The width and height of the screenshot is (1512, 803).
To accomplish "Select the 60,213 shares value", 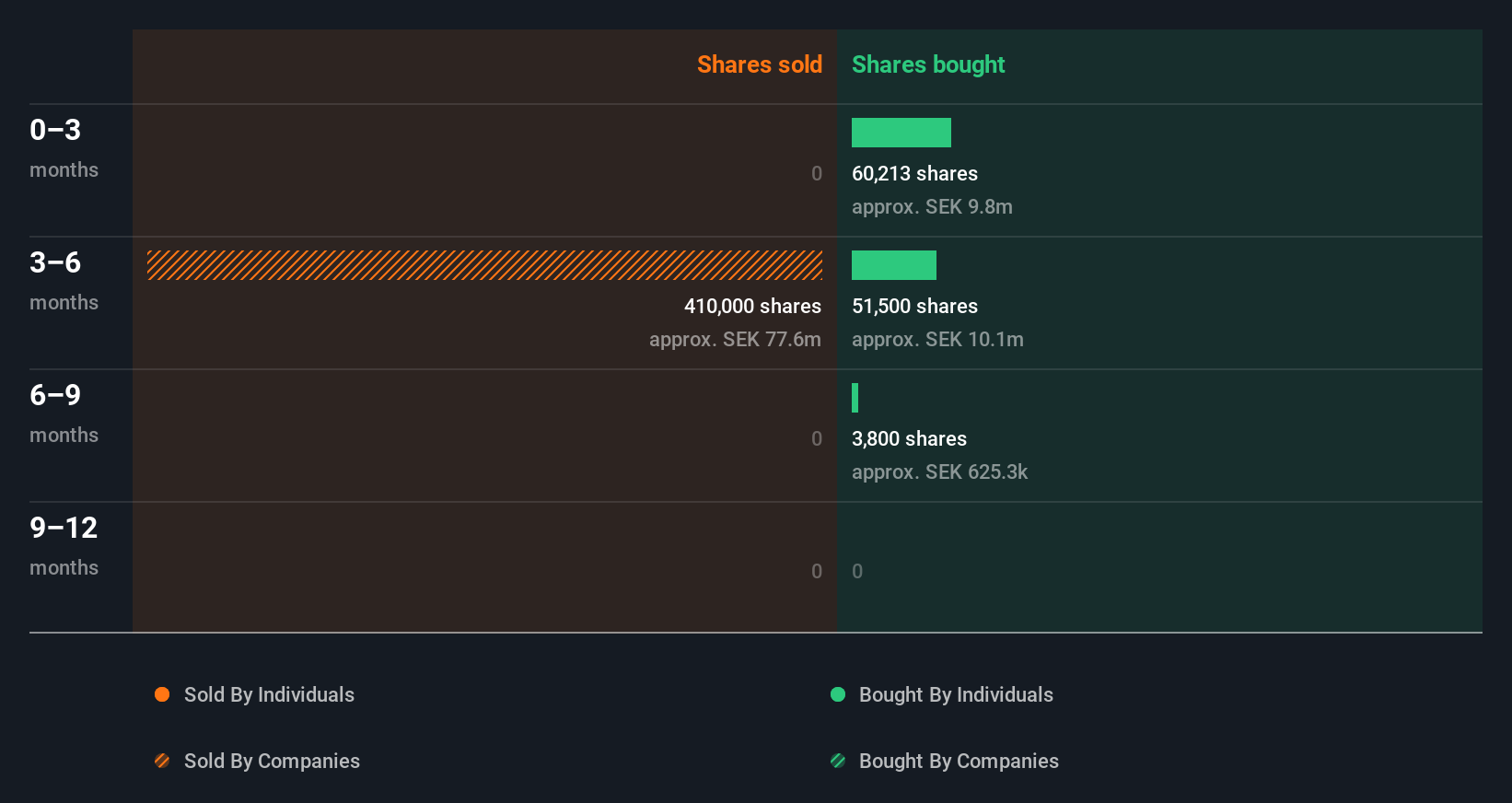I will tap(914, 173).
